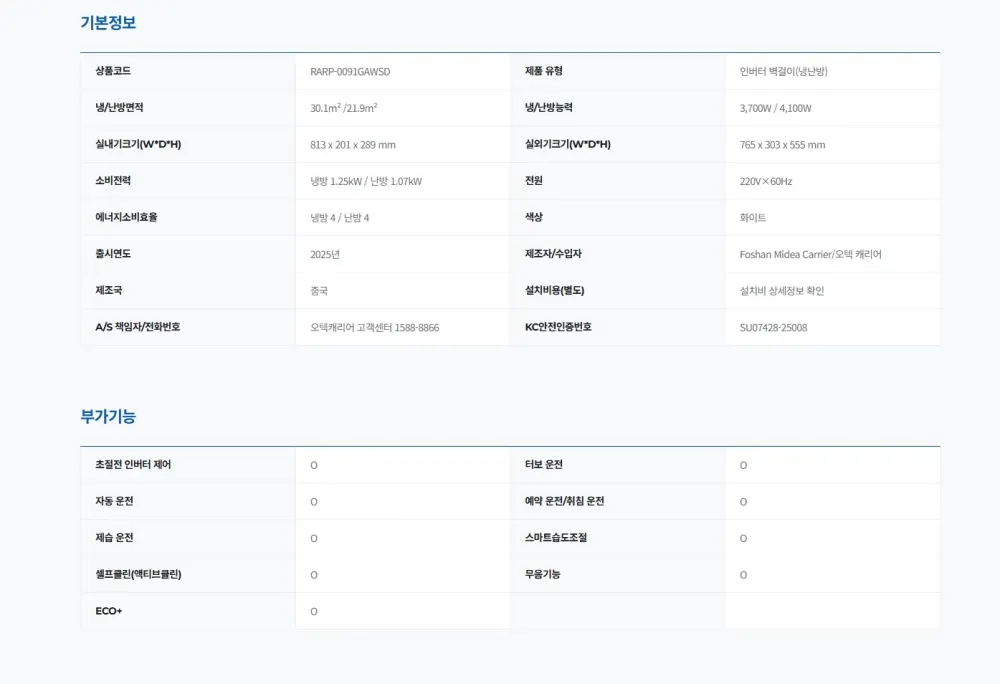Click the ECO+ feature label

coord(108,611)
